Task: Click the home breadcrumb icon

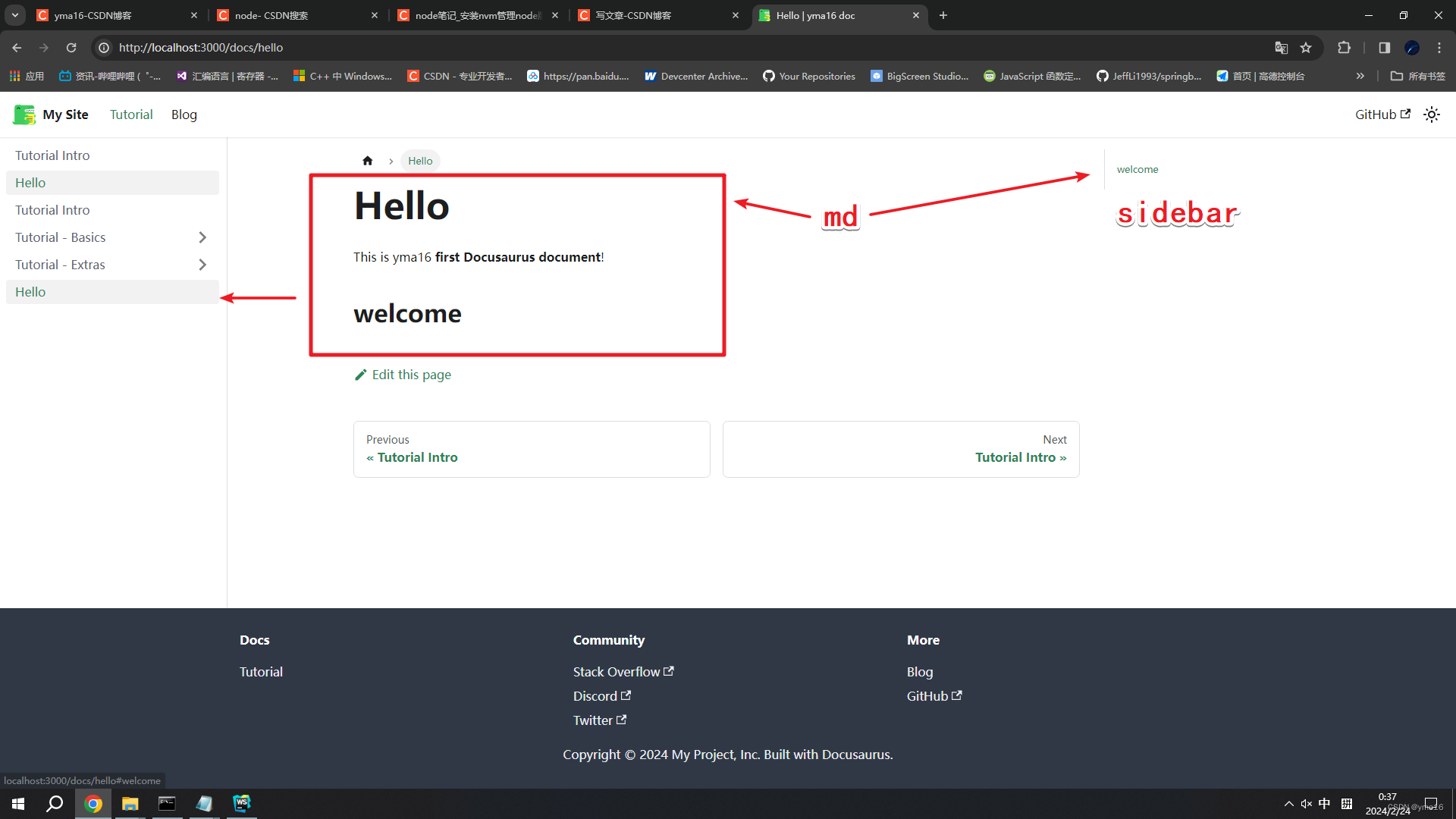Action: click(367, 160)
